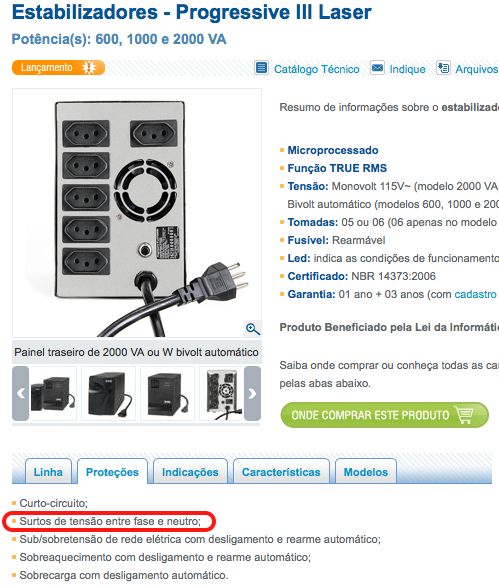This screenshot has width=499, height=587.
Task: Click the shopping cart icon on green button
Action: [463, 415]
